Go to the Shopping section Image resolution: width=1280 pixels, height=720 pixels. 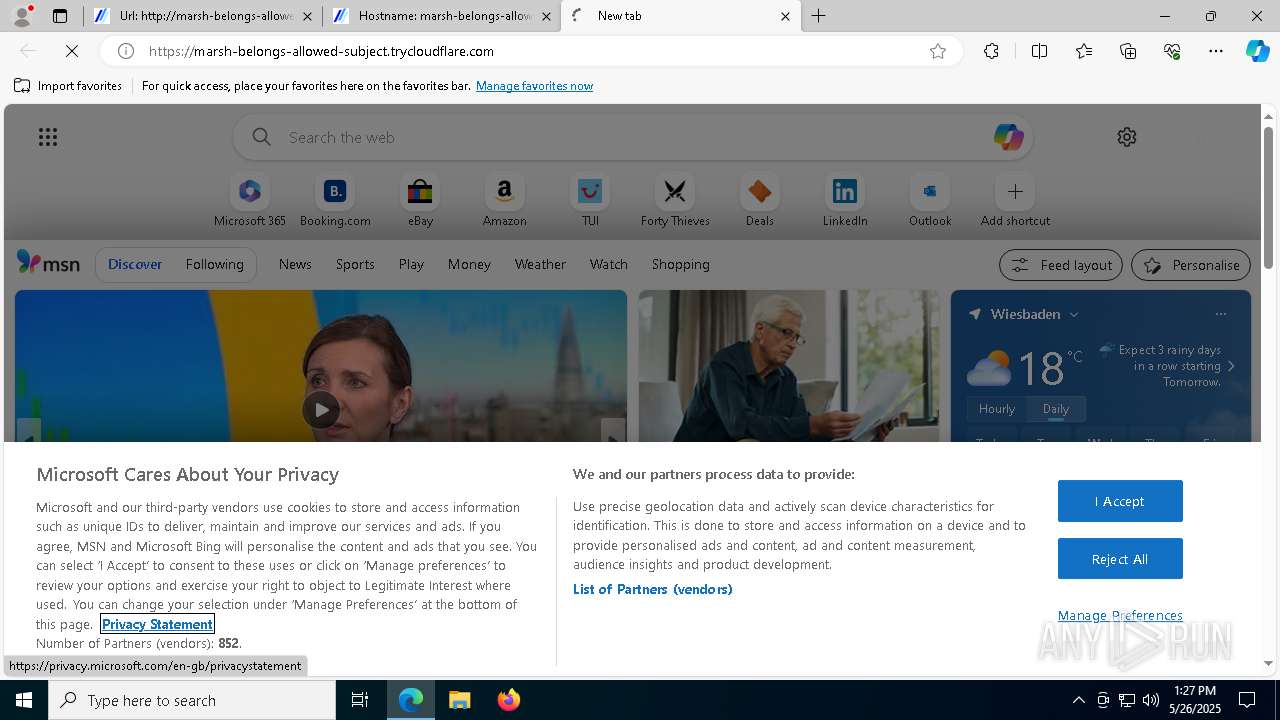tap(681, 264)
